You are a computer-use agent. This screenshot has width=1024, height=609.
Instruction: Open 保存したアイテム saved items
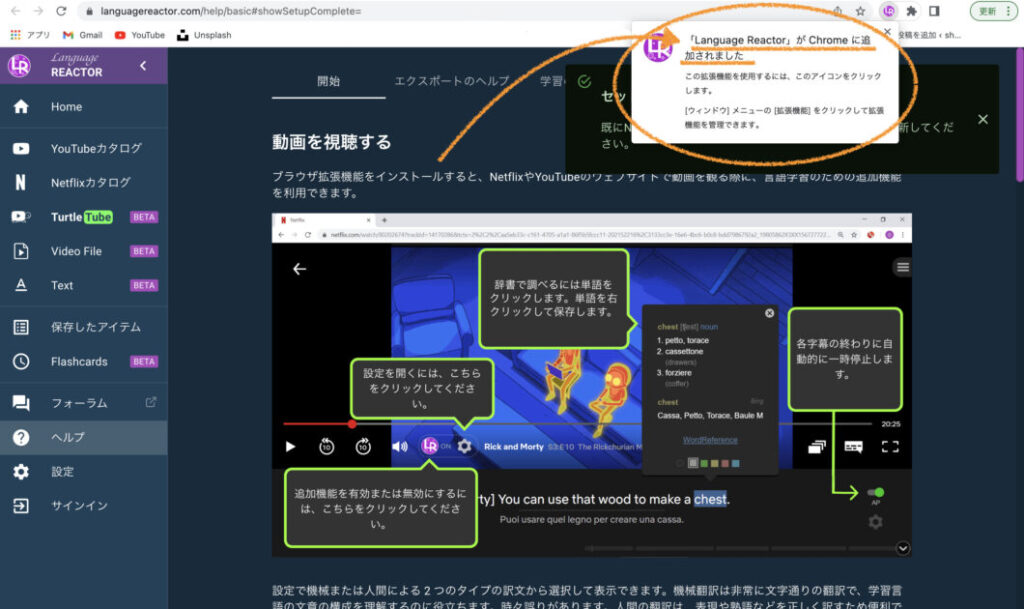click(95, 327)
